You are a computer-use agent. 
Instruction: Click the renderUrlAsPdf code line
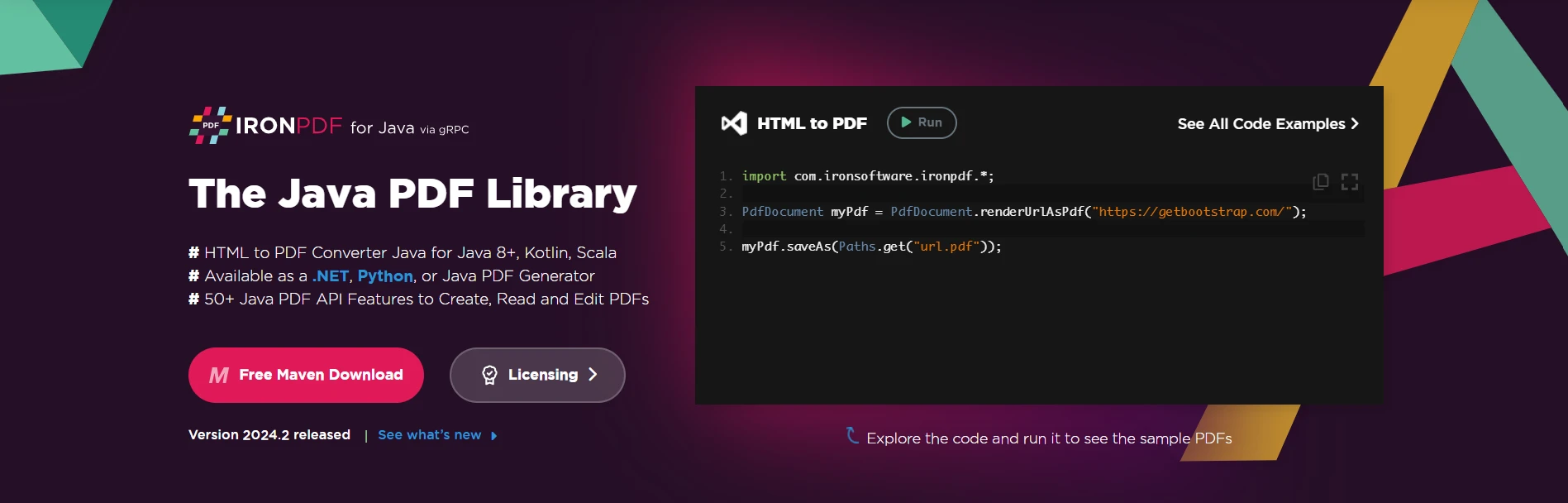(1024, 212)
